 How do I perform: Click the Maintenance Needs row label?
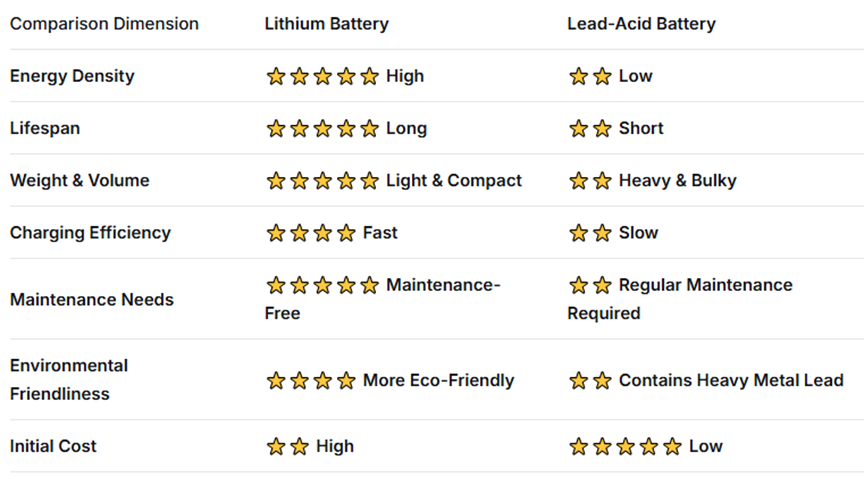(x=92, y=299)
